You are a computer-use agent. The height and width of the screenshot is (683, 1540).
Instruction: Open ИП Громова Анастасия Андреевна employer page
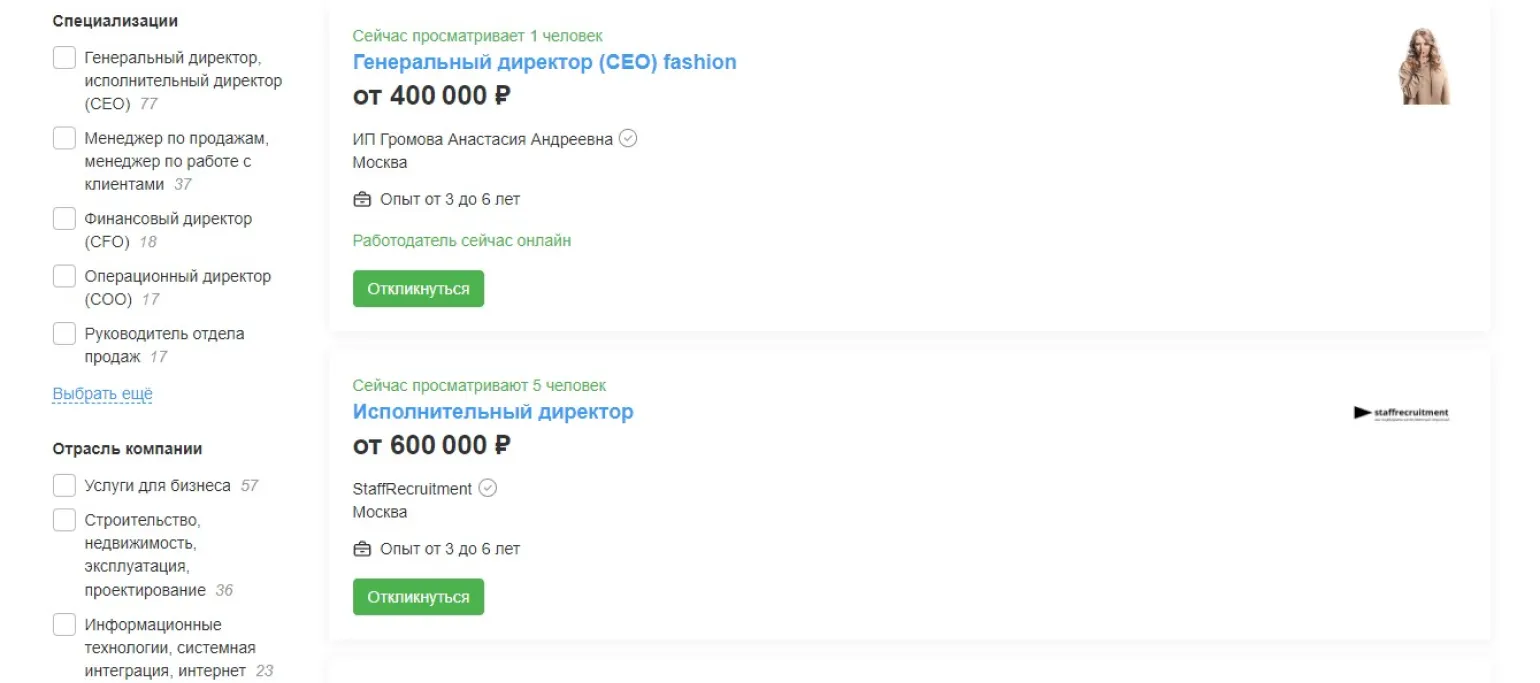coord(482,139)
